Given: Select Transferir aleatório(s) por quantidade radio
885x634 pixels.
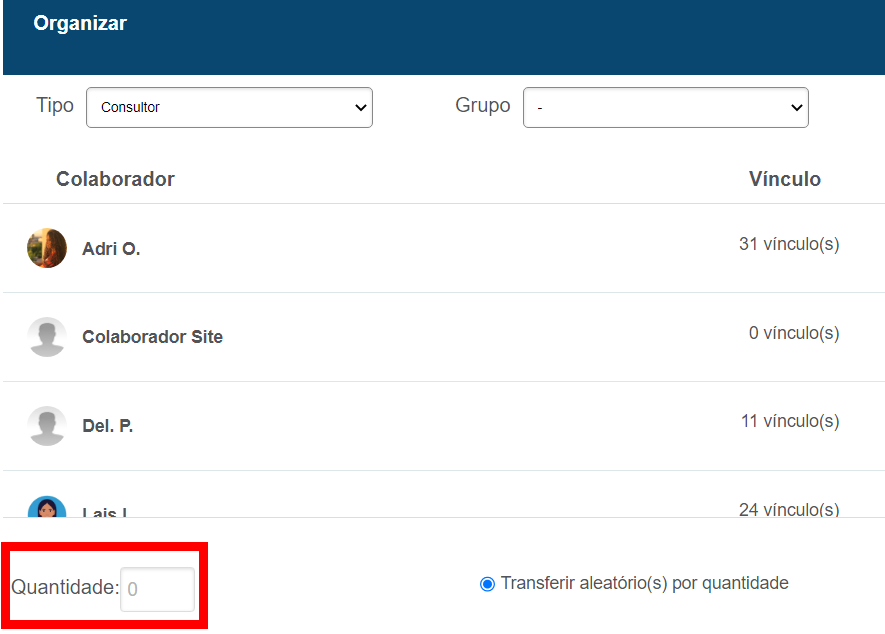Looking at the screenshot, I should [x=487, y=584].
